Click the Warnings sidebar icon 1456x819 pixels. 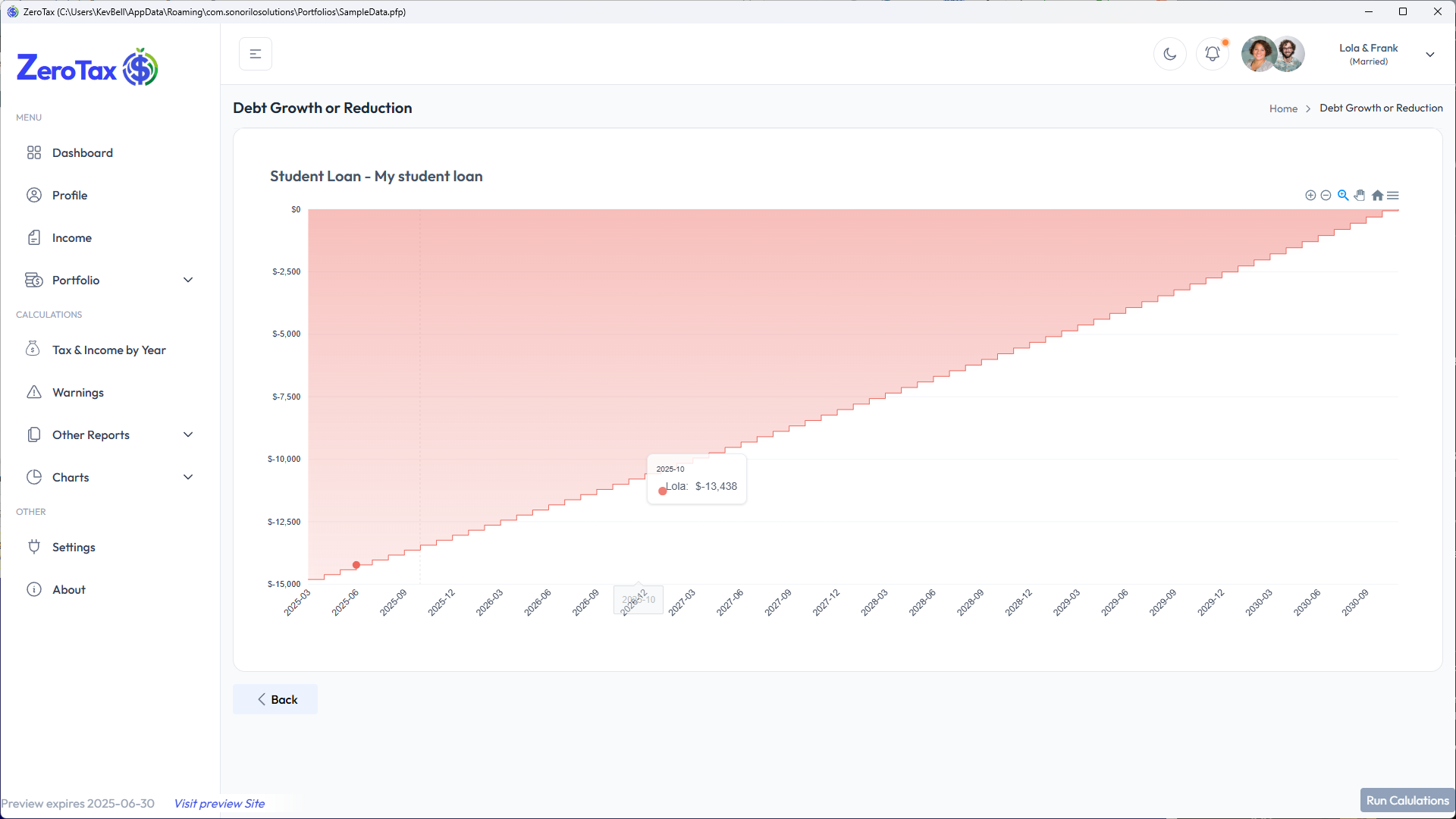[34, 392]
